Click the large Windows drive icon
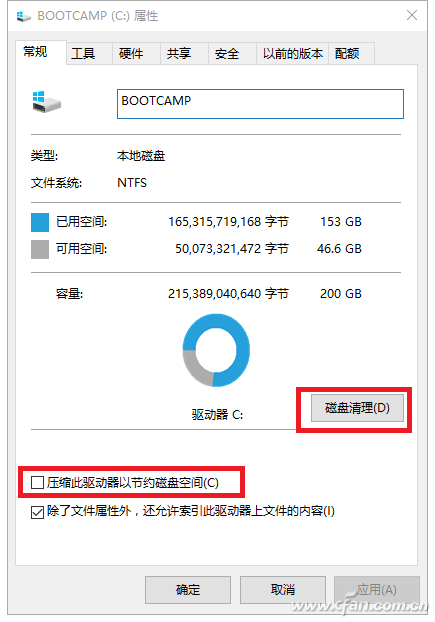This screenshot has height=622, width=435. coord(46,102)
